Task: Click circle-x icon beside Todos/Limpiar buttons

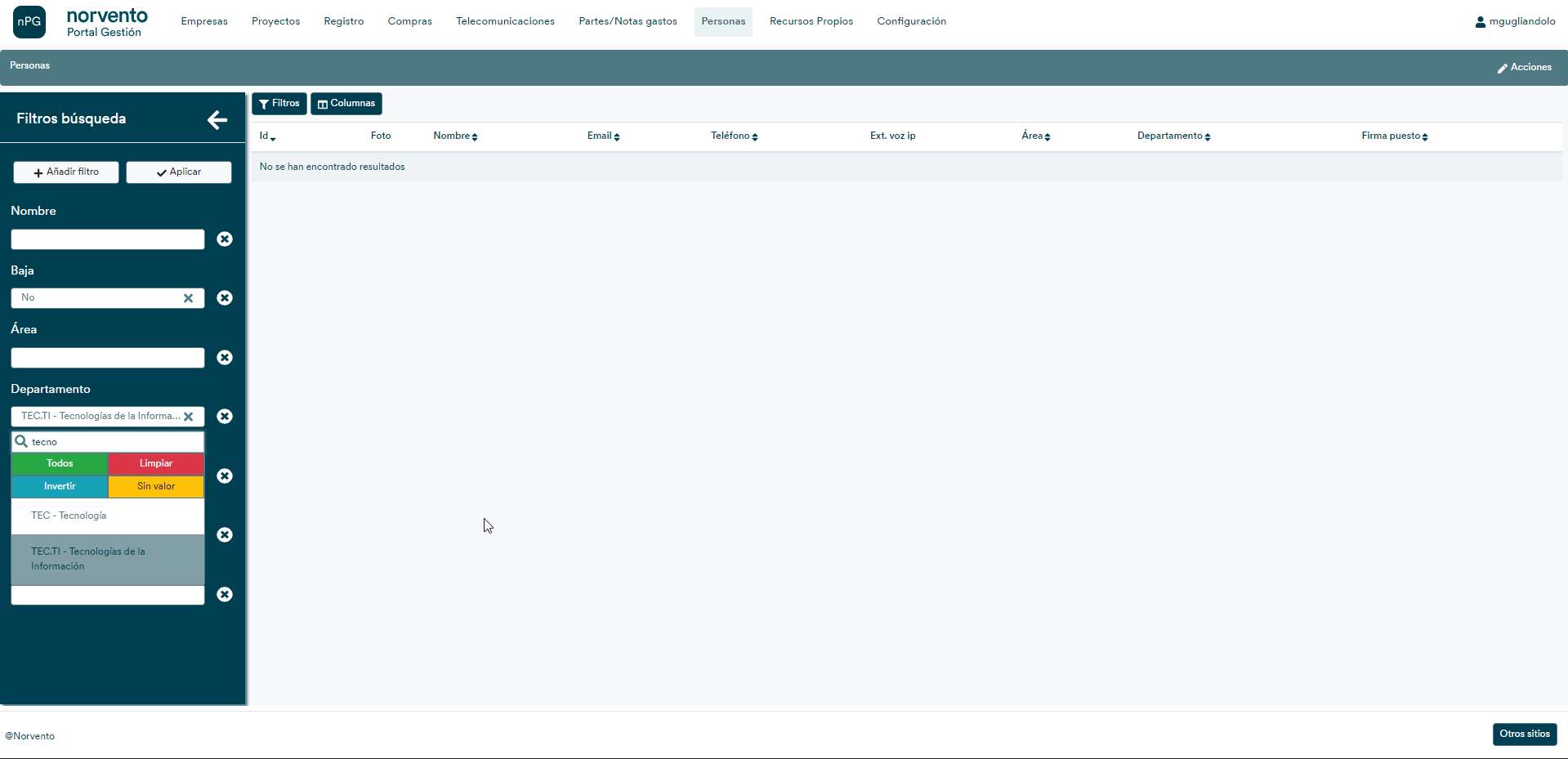Action: (225, 476)
